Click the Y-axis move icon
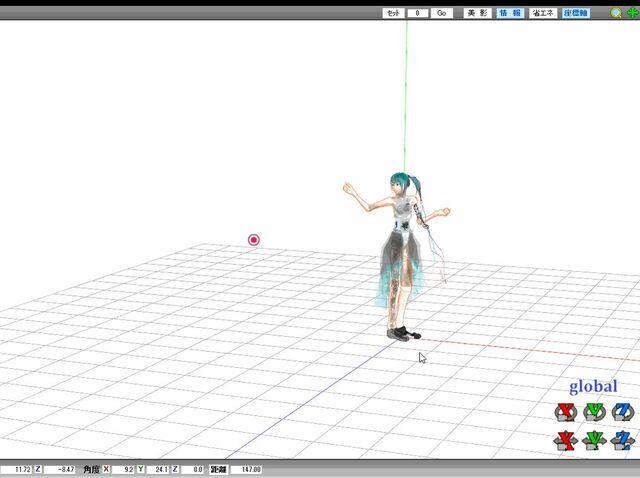 (x=594, y=440)
